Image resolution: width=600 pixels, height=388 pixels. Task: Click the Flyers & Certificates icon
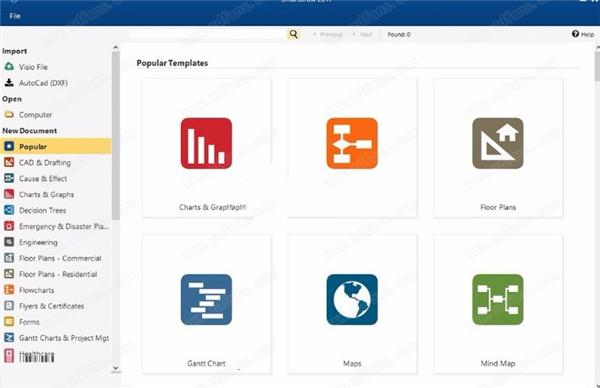point(9,306)
